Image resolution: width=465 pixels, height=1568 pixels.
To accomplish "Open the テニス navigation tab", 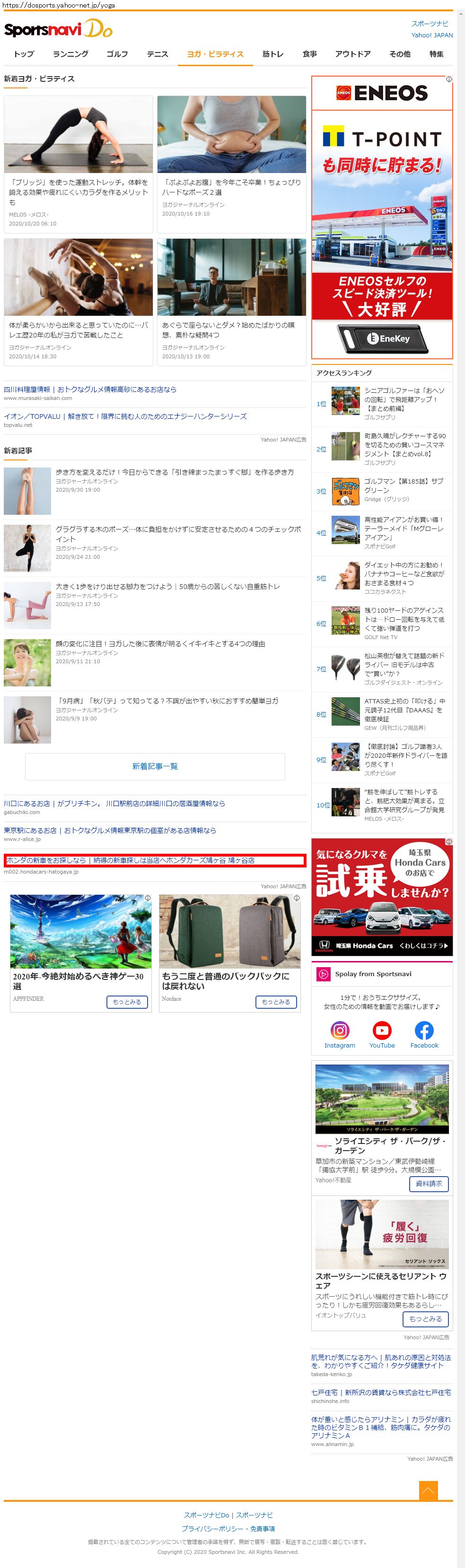I will [157, 54].
